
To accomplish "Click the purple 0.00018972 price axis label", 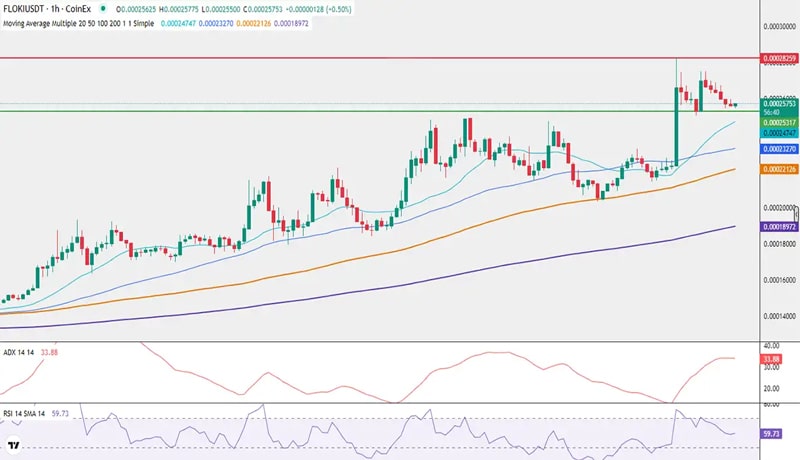I will [779, 226].
